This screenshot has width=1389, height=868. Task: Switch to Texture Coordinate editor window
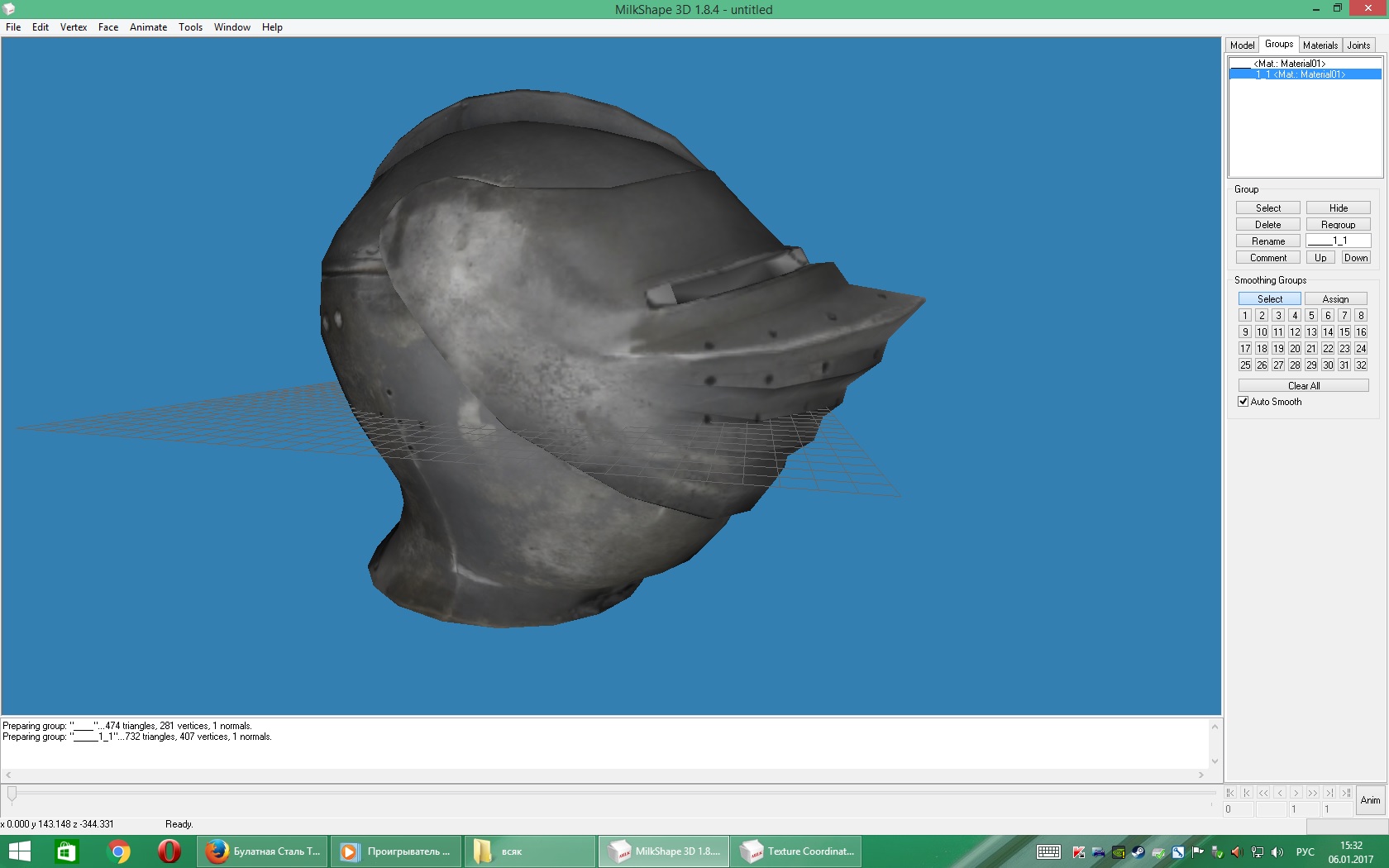pyautogui.click(x=796, y=851)
